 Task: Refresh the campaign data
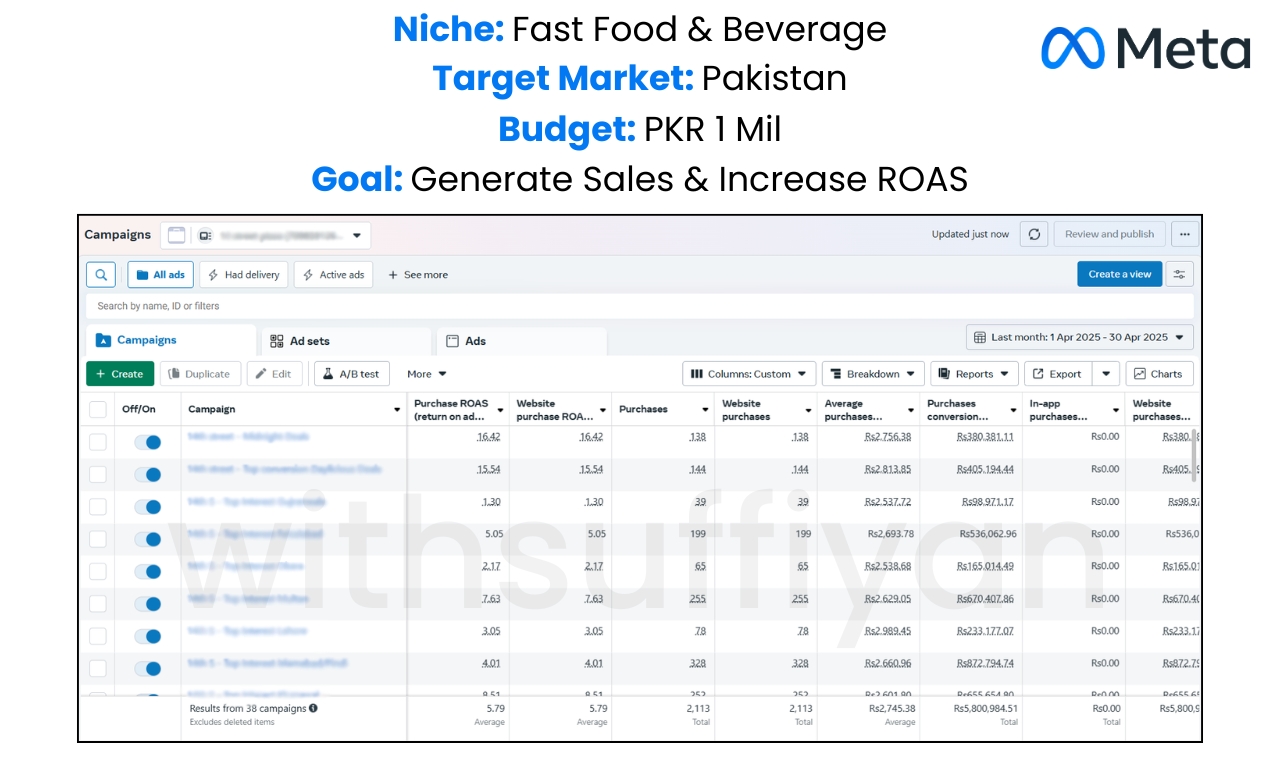(1034, 235)
